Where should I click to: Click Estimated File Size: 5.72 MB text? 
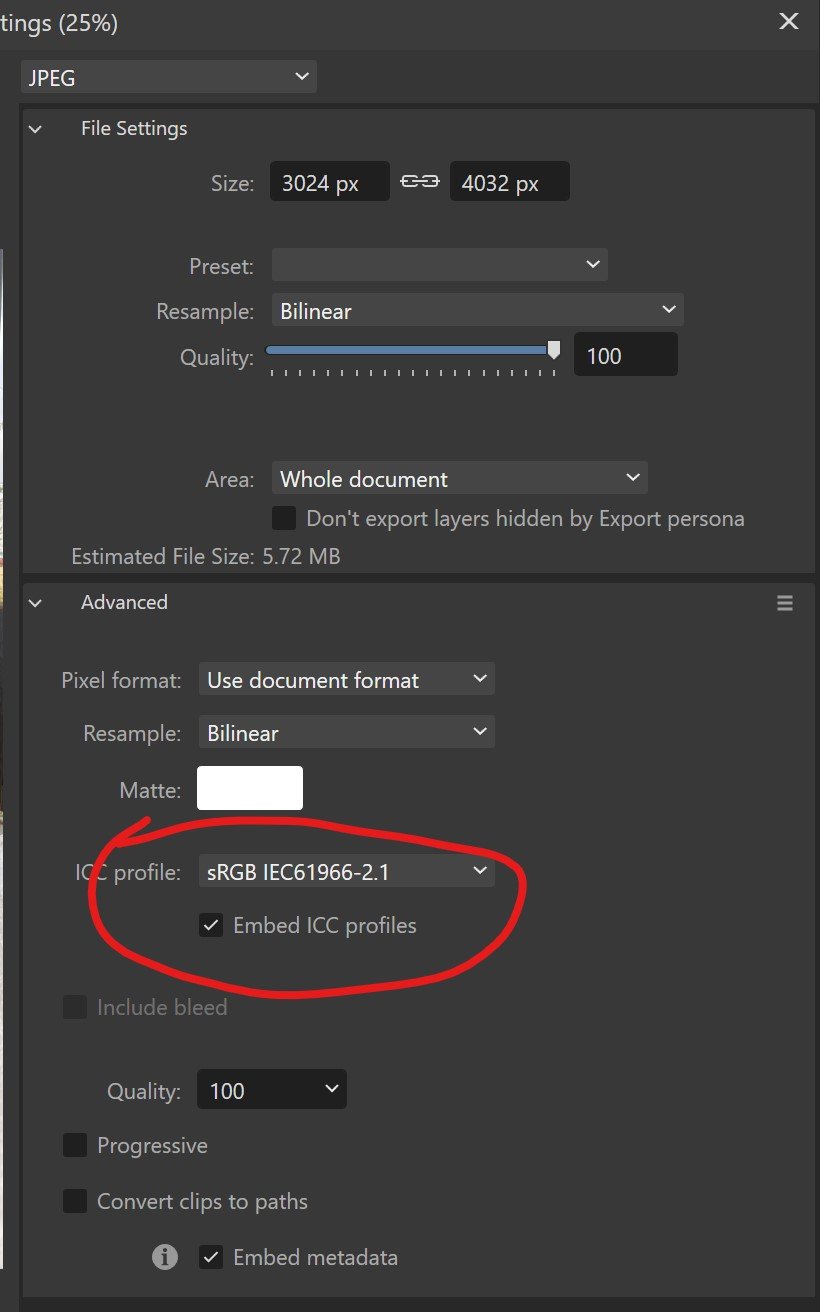(206, 556)
